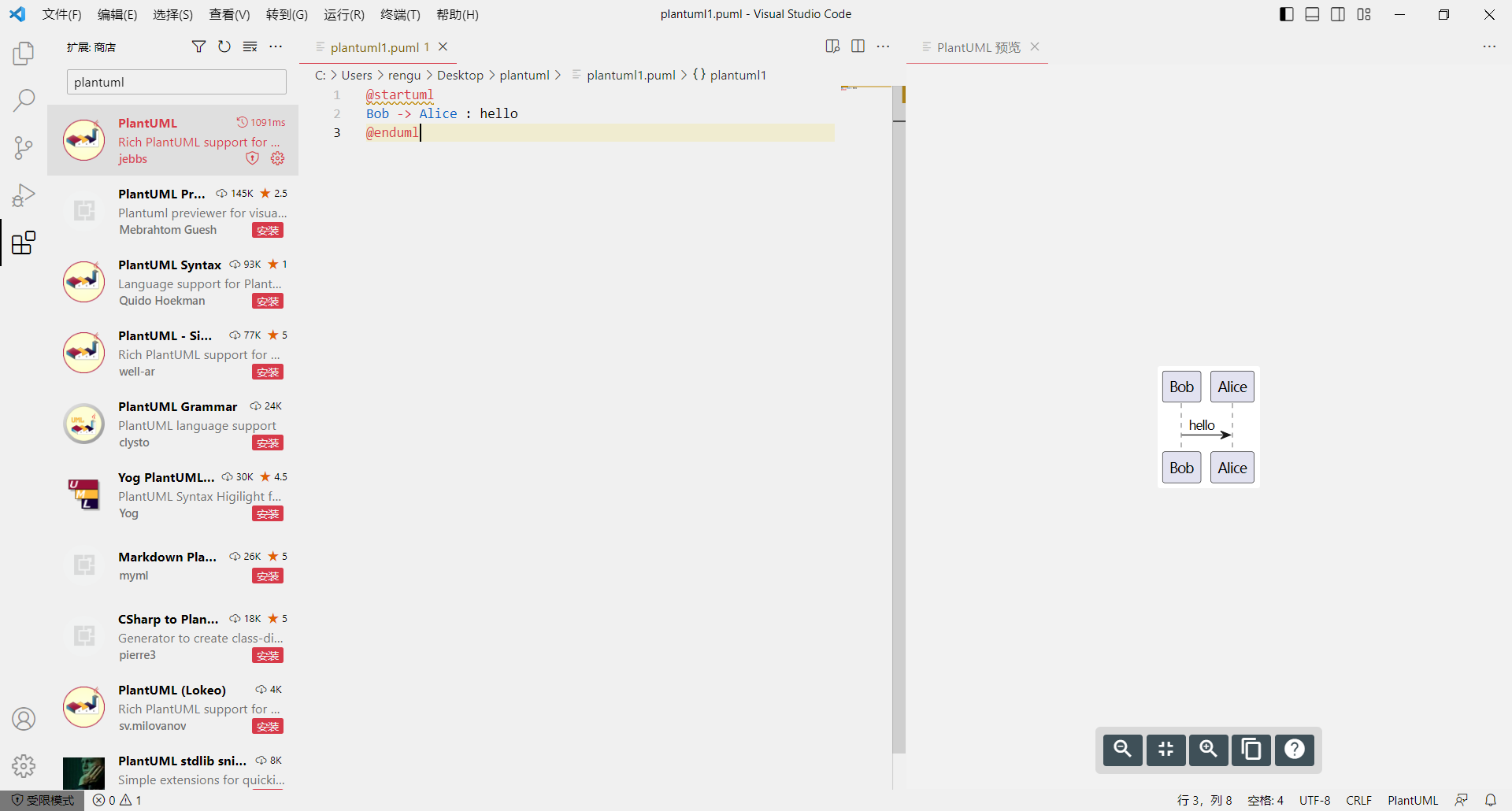1512x811 pixels.
Task: Open extensions view more actions menu
Action: pyautogui.click(x=276, y=46)
